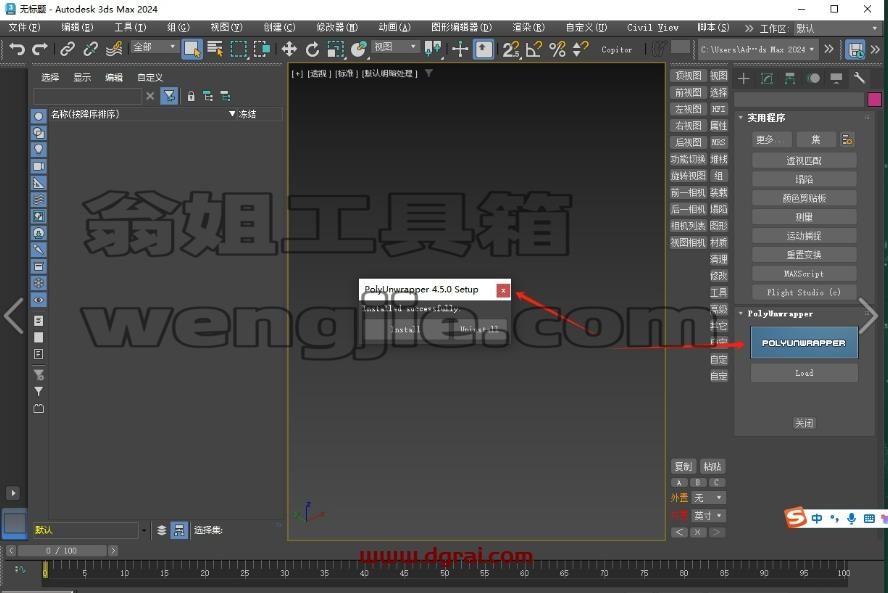Viewport: 888px width, 593px height.
Task: Open the 编辑(E) menu
Action: (x=77, y=27)
